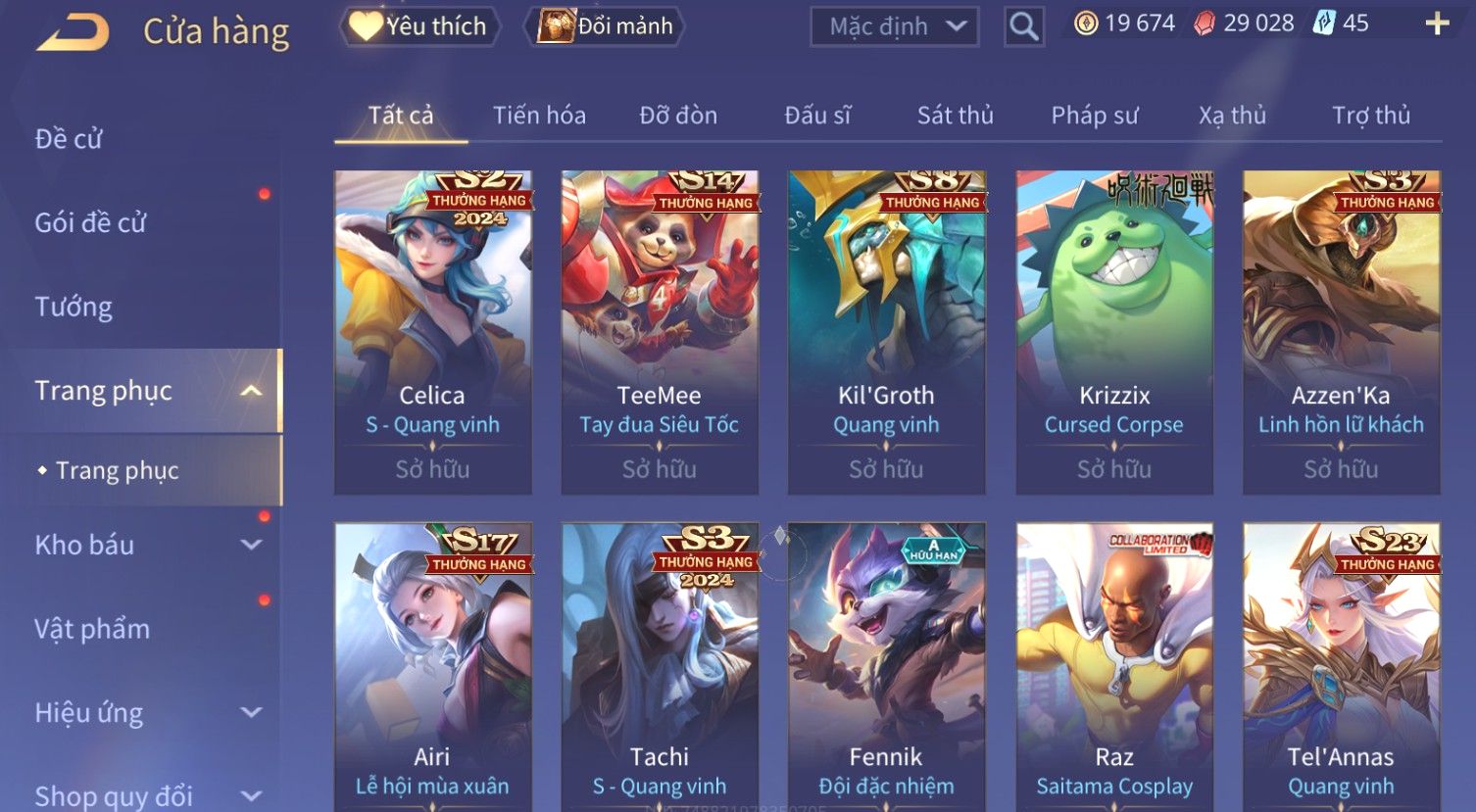Screen dimensions: 1476x812
Task: Switch to the Tiến hóa tab
Action: point(539,116)
